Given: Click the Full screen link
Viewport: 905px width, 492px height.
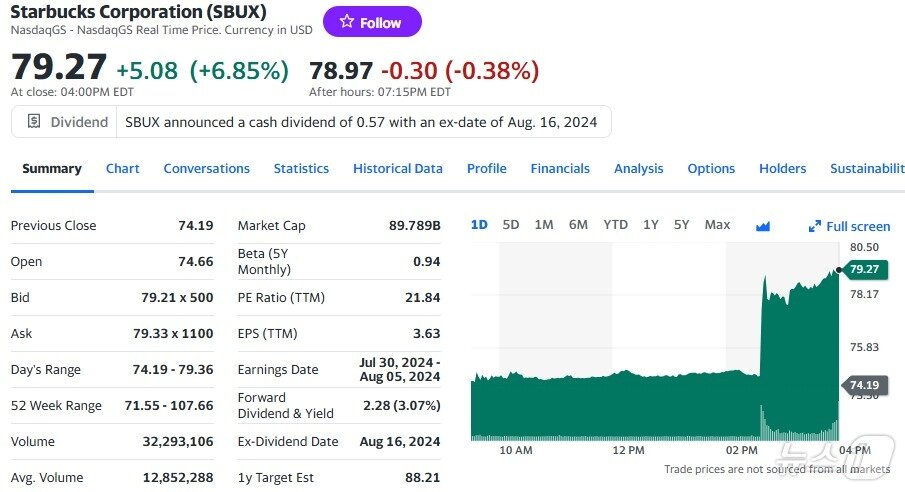Looking at the screenshot, I should point(858,227).
